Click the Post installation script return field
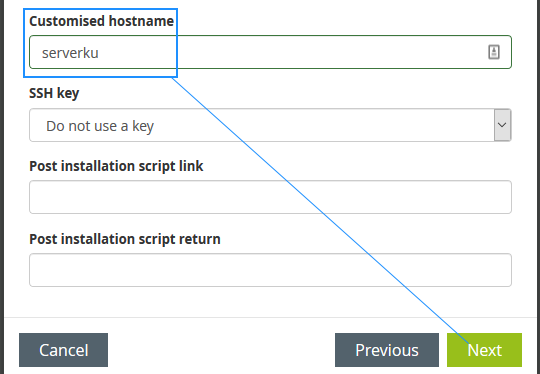This screenshot has width=540, height=374. pos(270,270)
